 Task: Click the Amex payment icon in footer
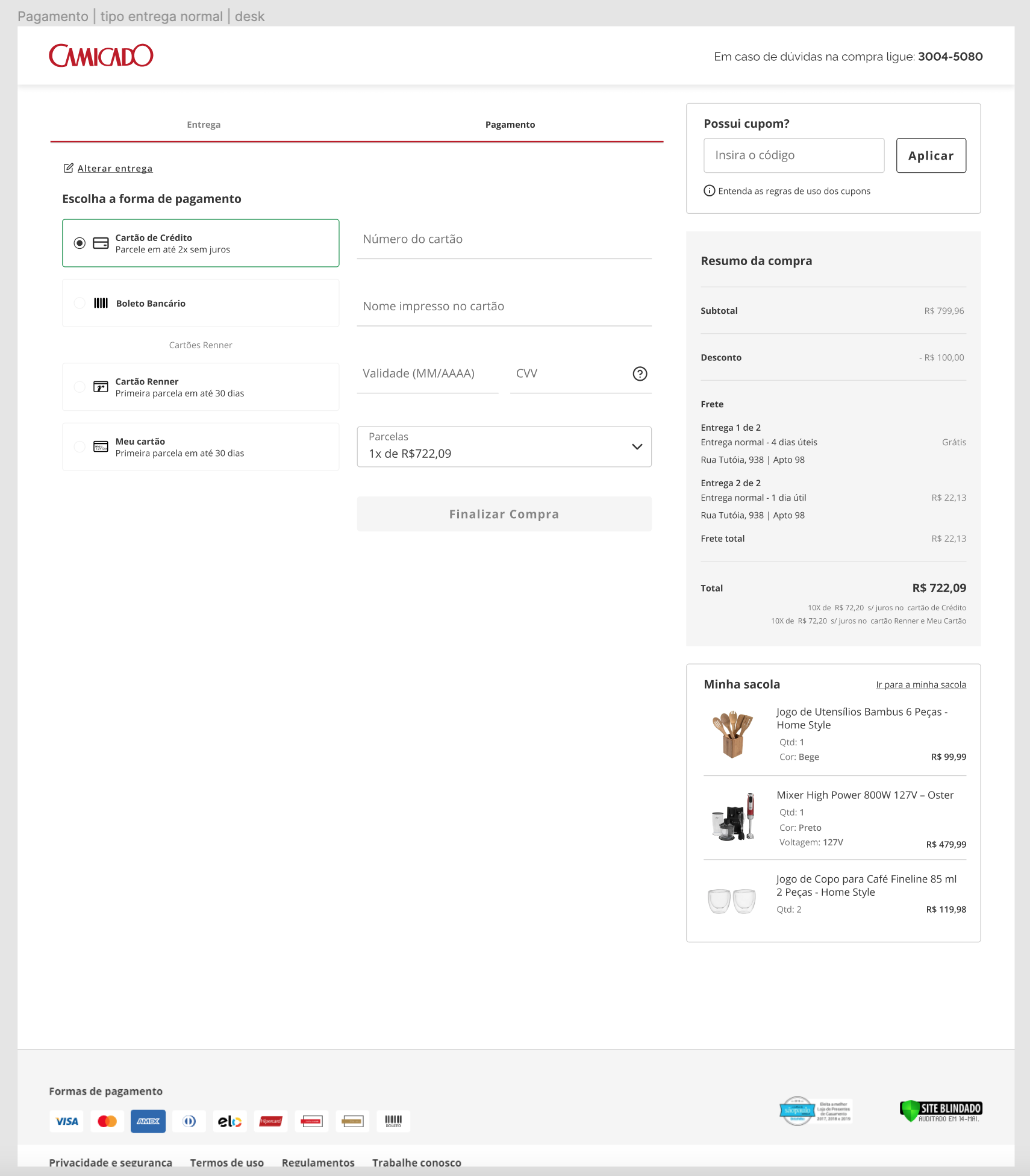coord(148,1121)
